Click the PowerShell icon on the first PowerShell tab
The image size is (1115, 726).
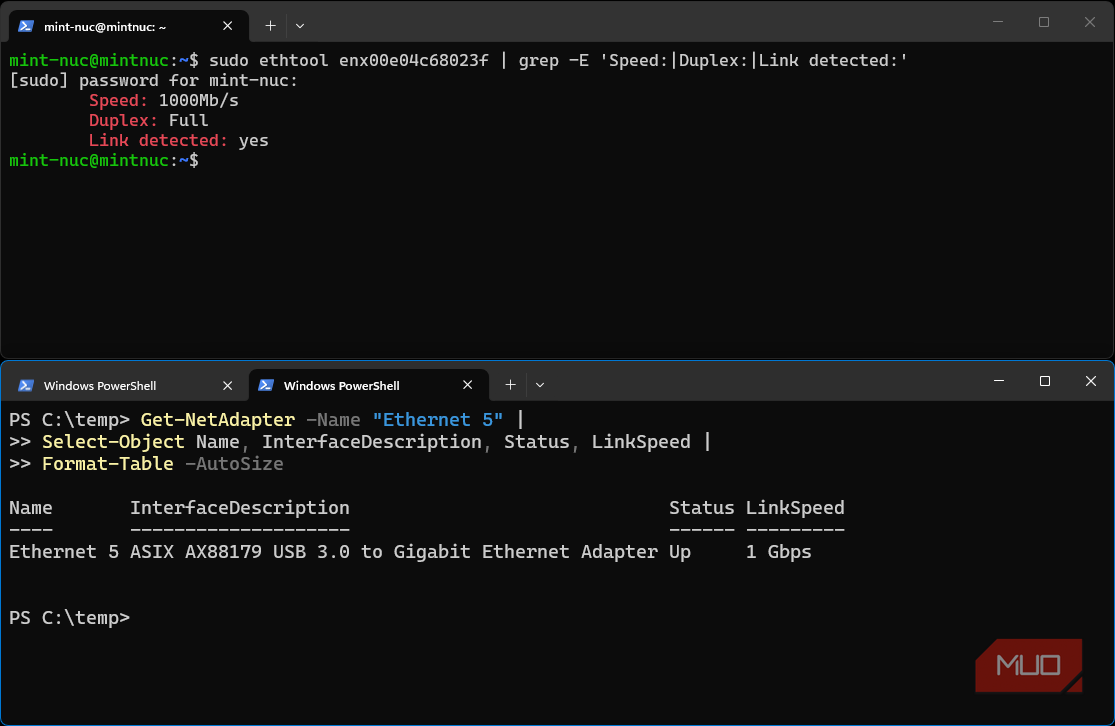pyautogui.click(x=26, y=385)
